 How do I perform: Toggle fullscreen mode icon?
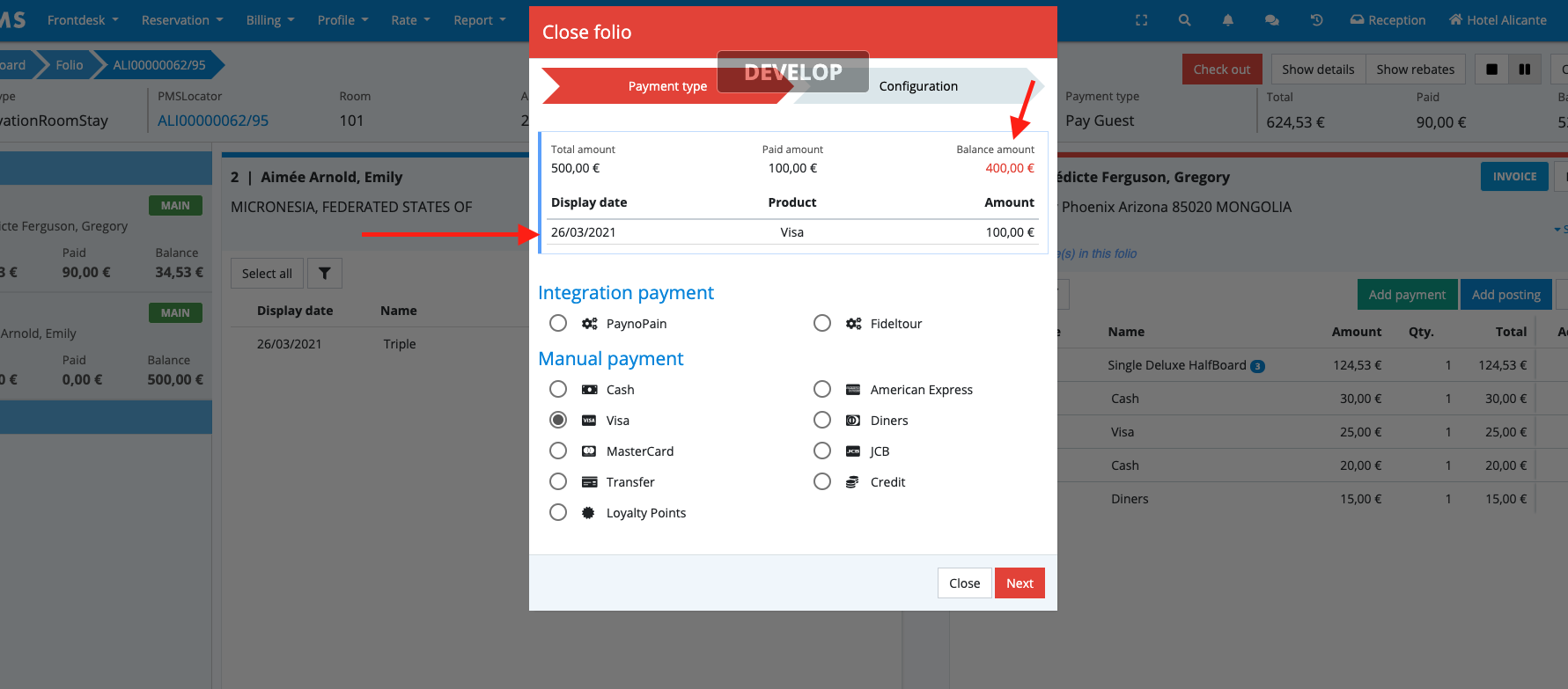pyautogui.click(x=1142, y=20)
